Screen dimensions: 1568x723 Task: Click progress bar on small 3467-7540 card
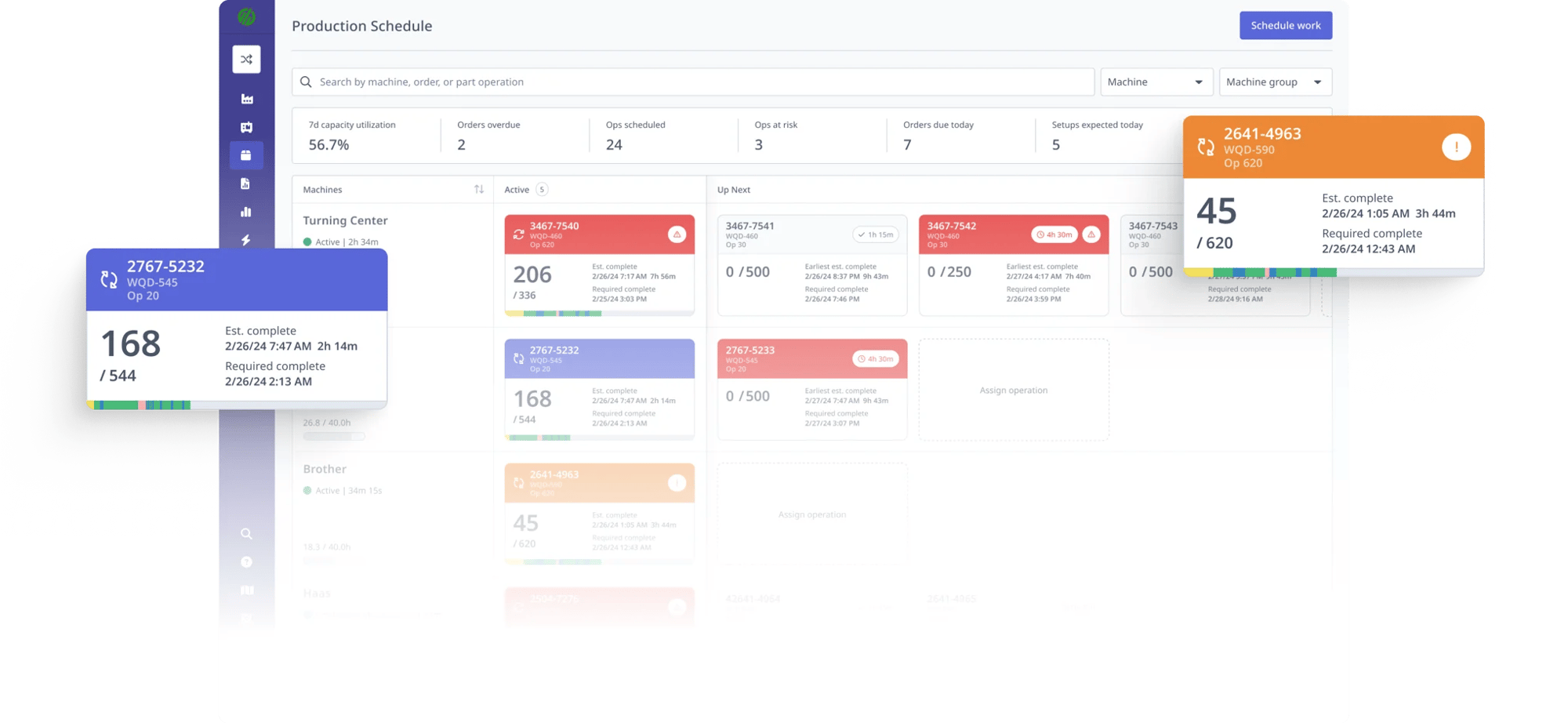tap(600, 314)
